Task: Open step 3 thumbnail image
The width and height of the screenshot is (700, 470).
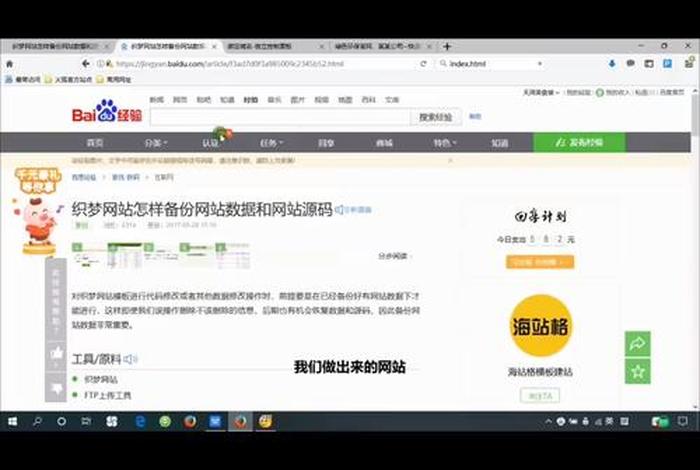Action: [161, 256]
